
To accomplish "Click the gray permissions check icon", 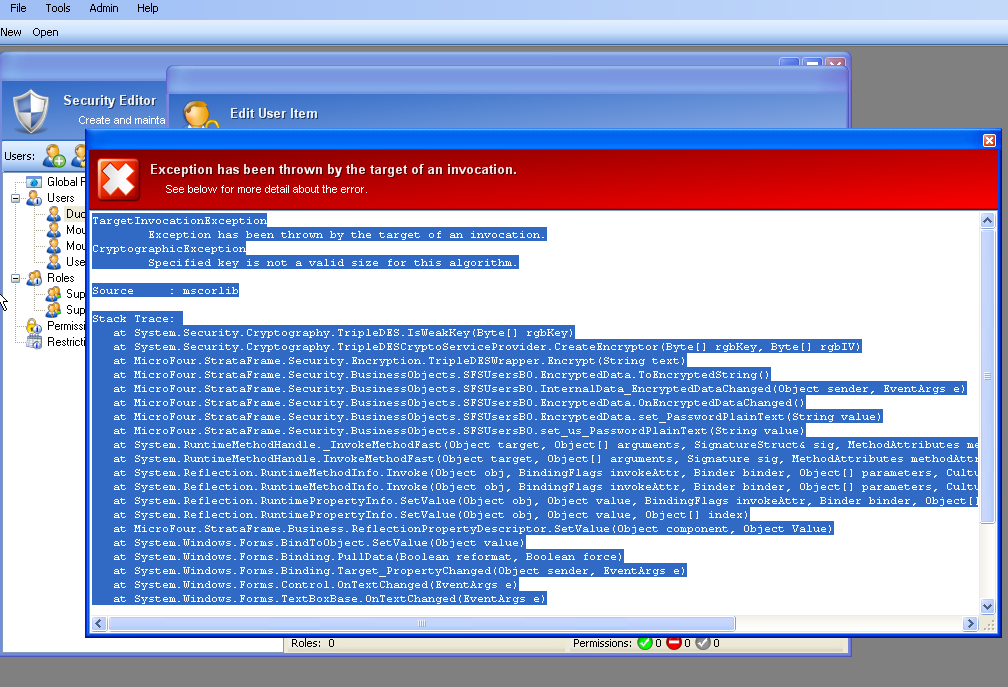I will click(702, 643).
